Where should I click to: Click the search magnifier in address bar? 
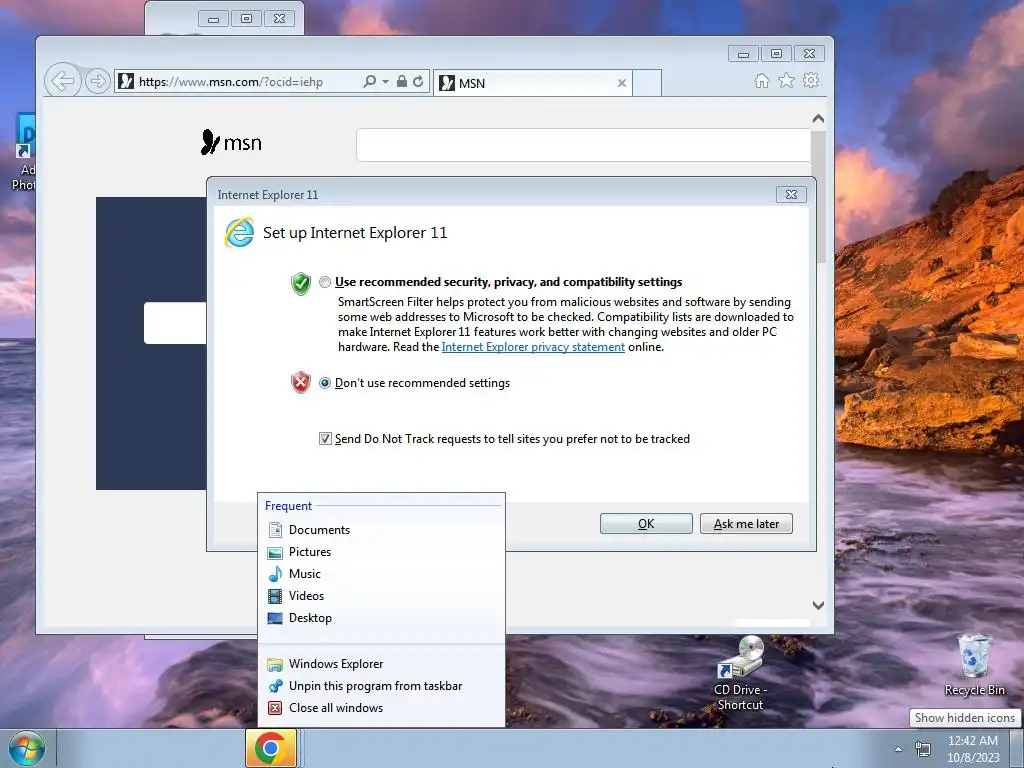click(x=369, y=82)
